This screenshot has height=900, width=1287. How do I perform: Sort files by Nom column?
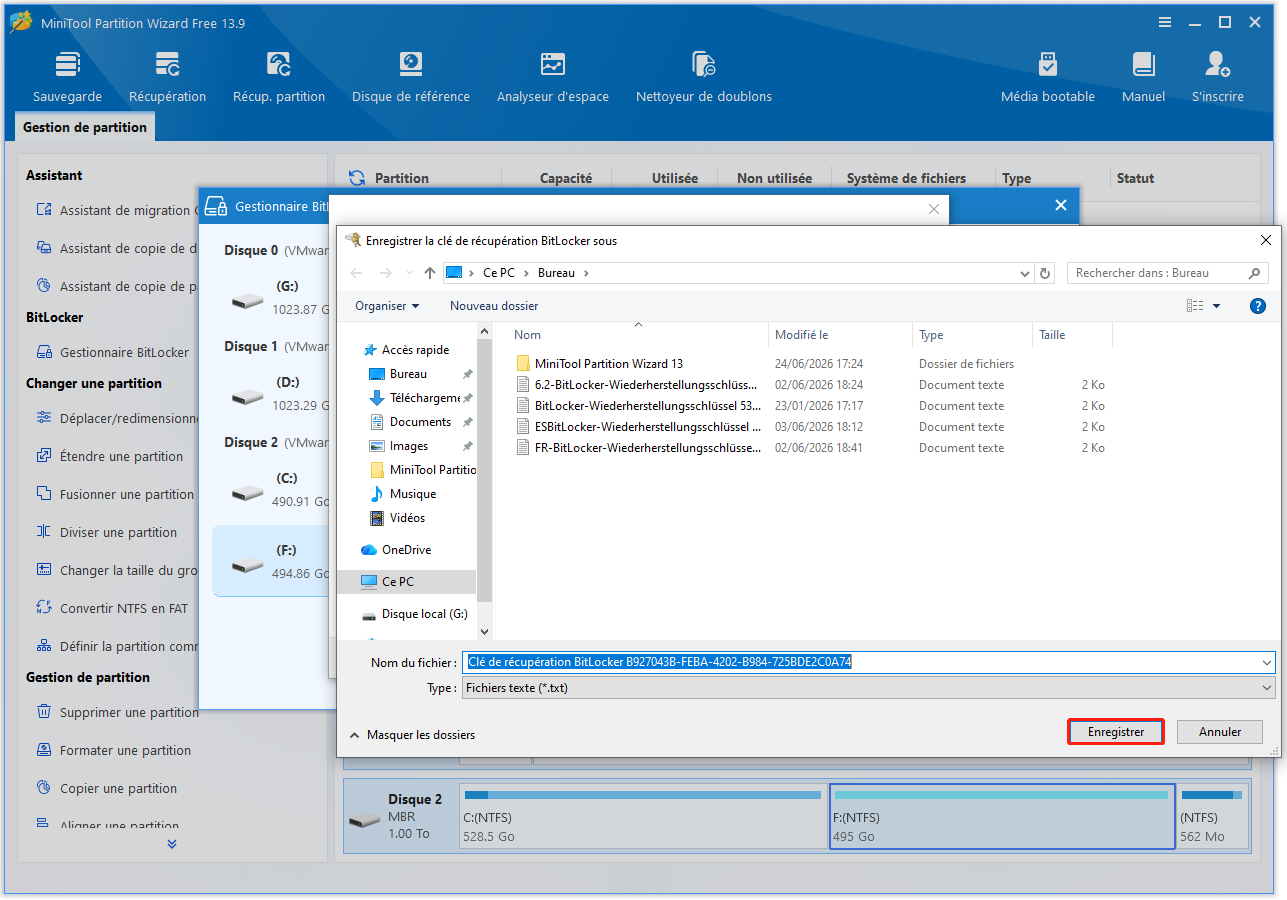527,335
